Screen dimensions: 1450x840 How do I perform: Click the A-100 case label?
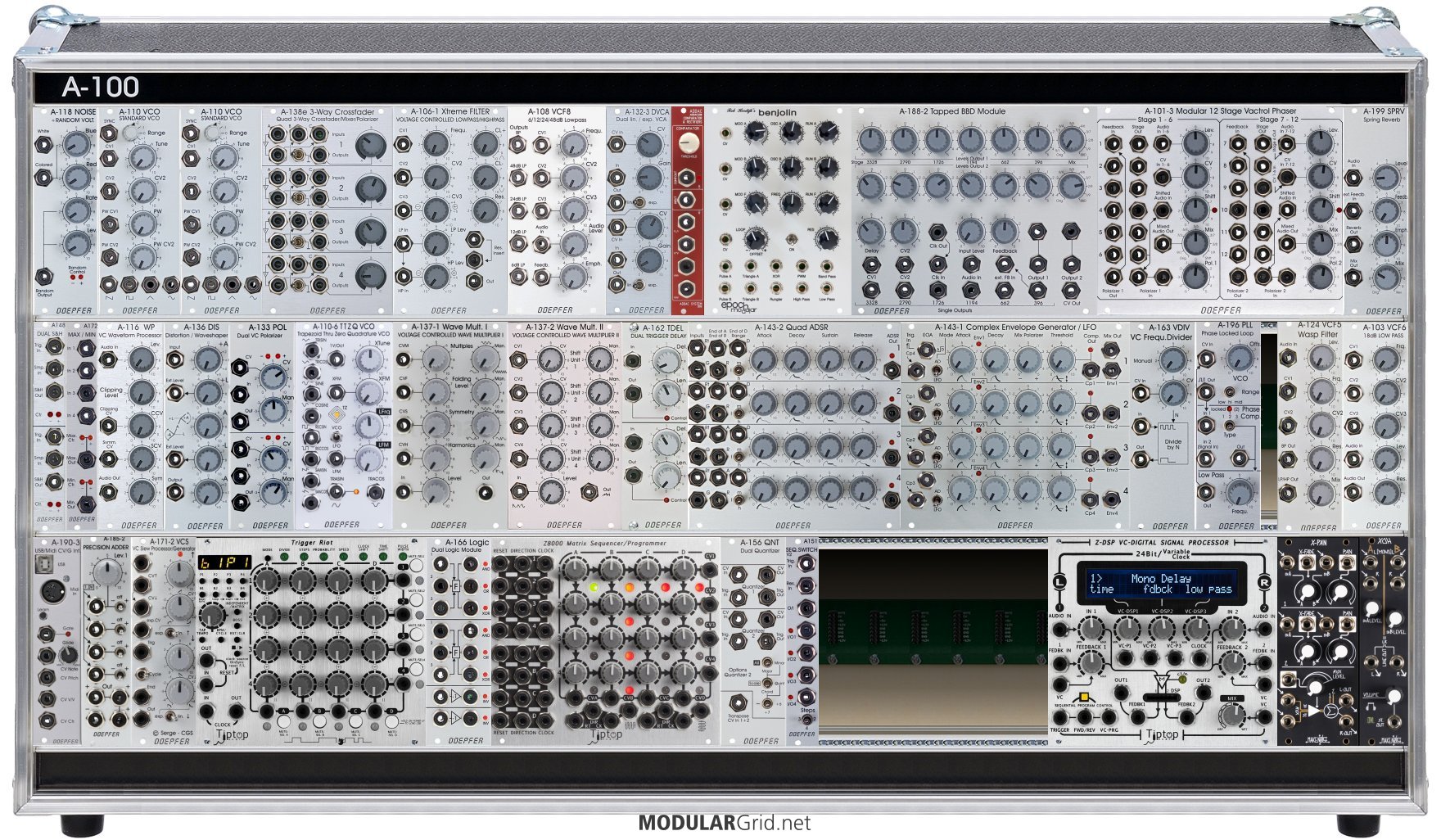(101, 87)
